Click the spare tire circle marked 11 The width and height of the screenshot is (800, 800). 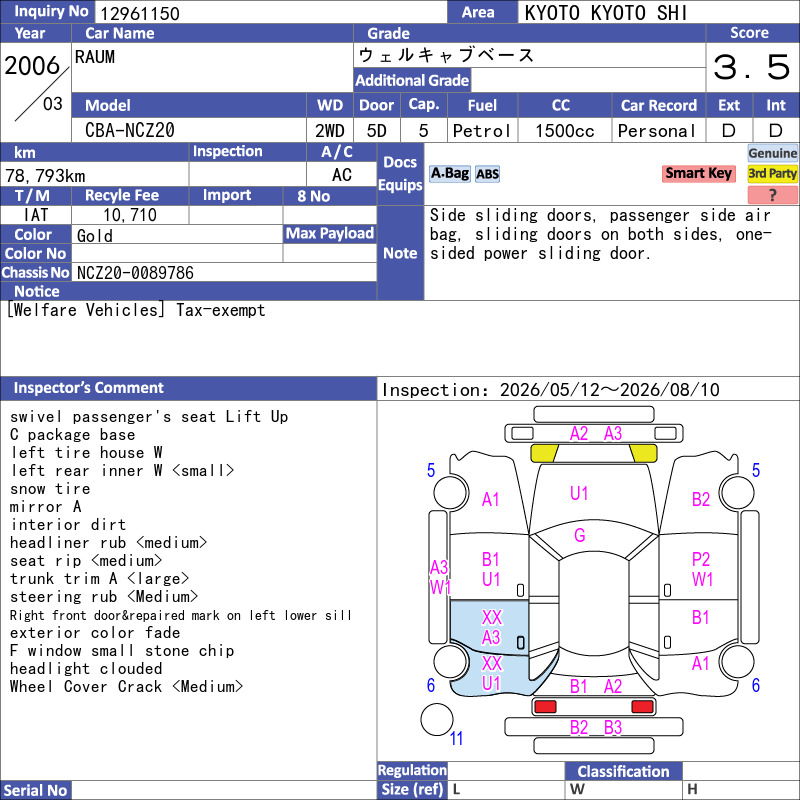point(436,719)
